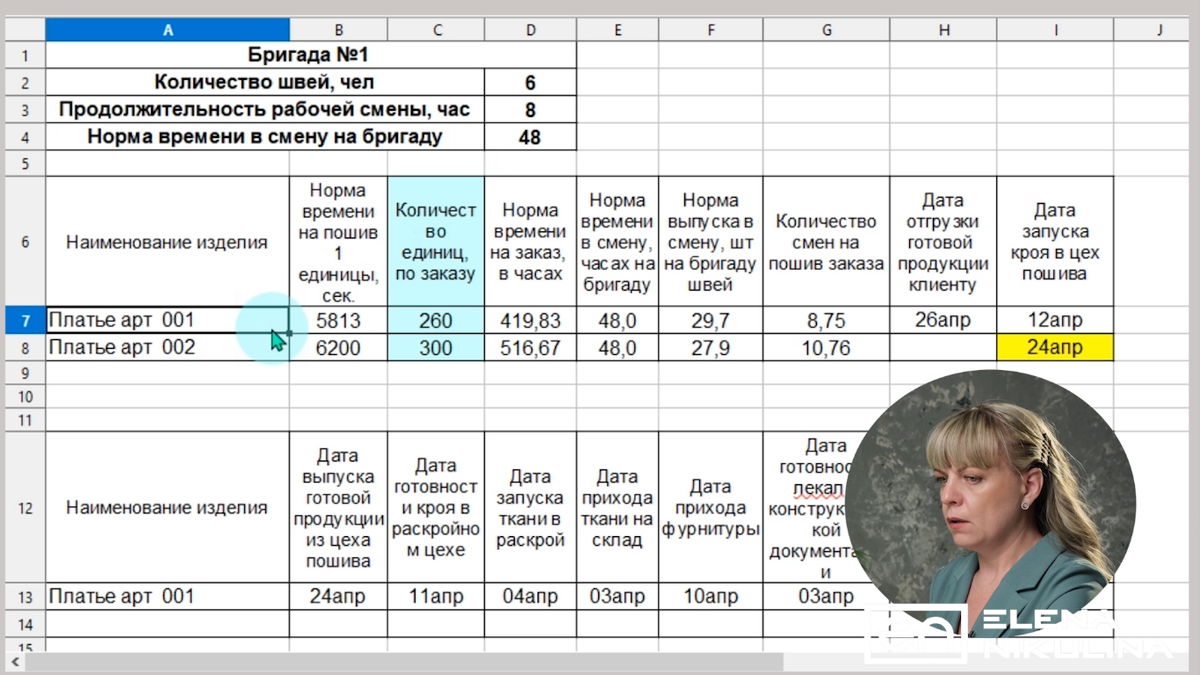This screenshot has height=675, width=1200.
Task: Click header 'Количество единиц, по заказу'
Action: pyautogui.click(x=436, y=242)
